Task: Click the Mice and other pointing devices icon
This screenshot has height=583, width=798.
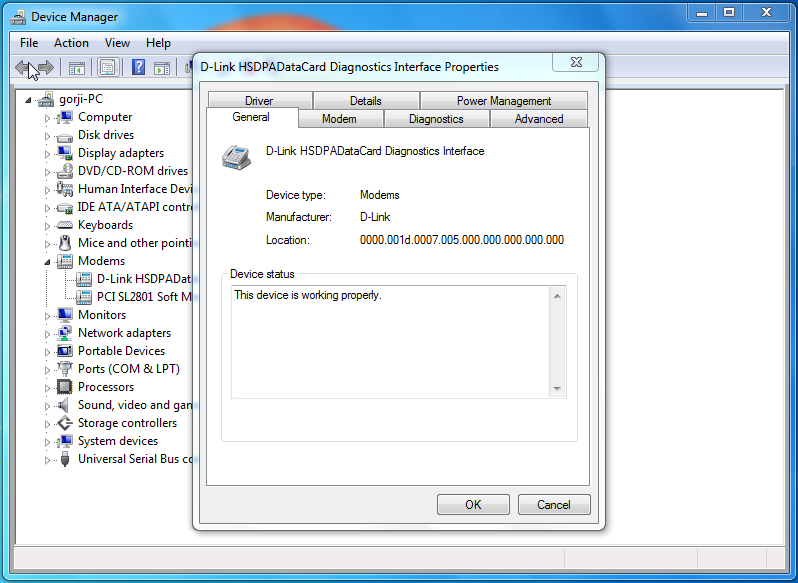Action: pyautogui.click(x=65, y=243)
